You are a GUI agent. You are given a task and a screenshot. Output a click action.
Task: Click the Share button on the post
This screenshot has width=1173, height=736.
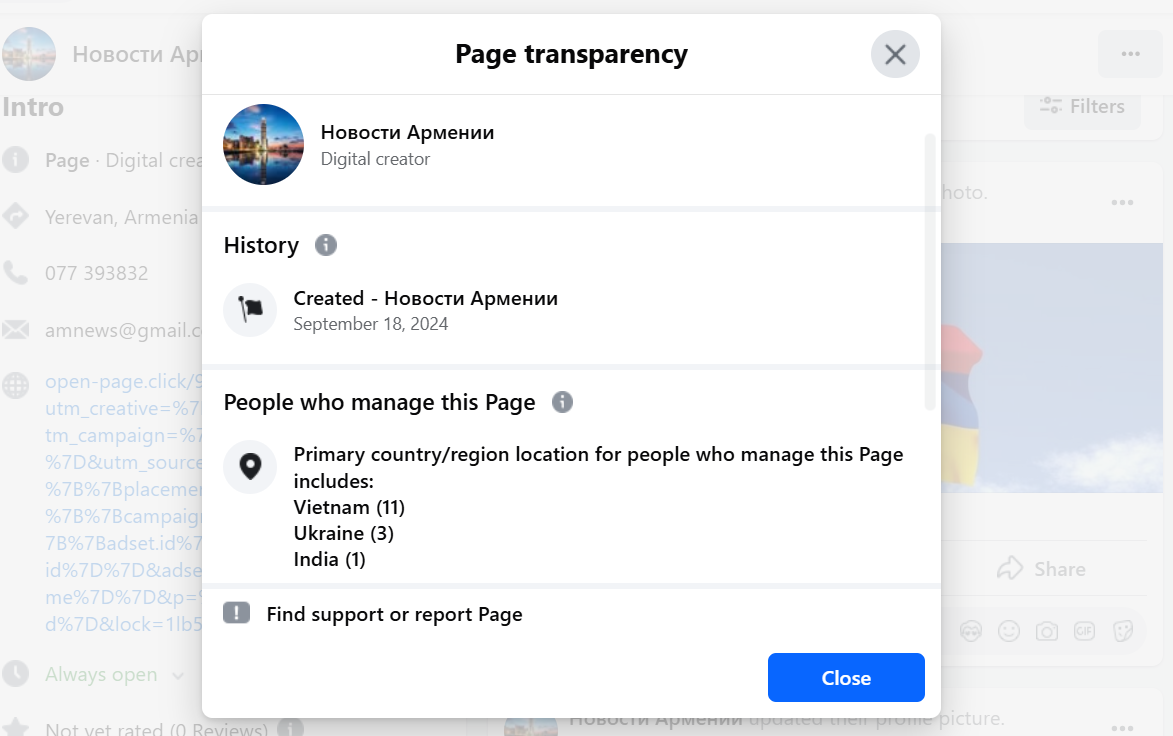pyautogui.click(x=1041, y=569)
